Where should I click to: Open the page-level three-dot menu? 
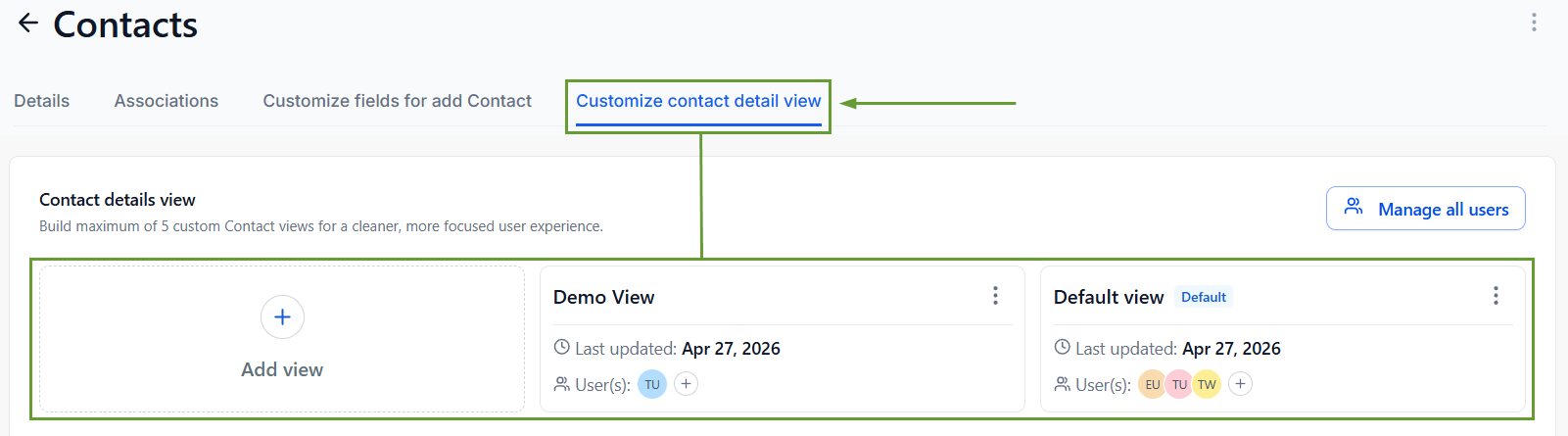(1534, 23)
